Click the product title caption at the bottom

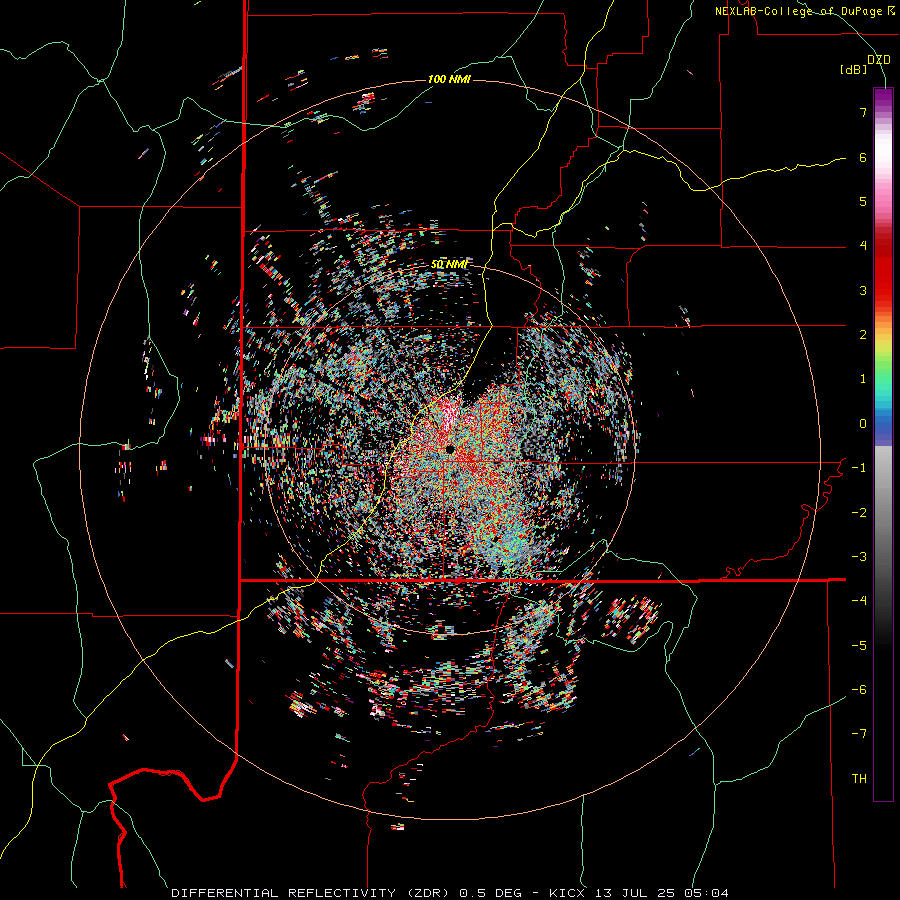pos(450,893)
